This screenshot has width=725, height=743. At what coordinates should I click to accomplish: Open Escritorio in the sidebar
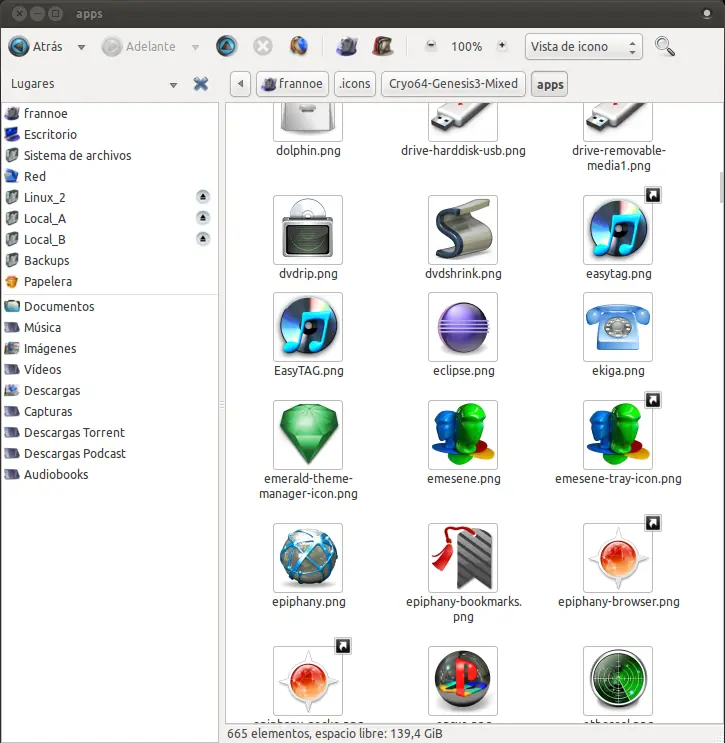tap(110, 135)
